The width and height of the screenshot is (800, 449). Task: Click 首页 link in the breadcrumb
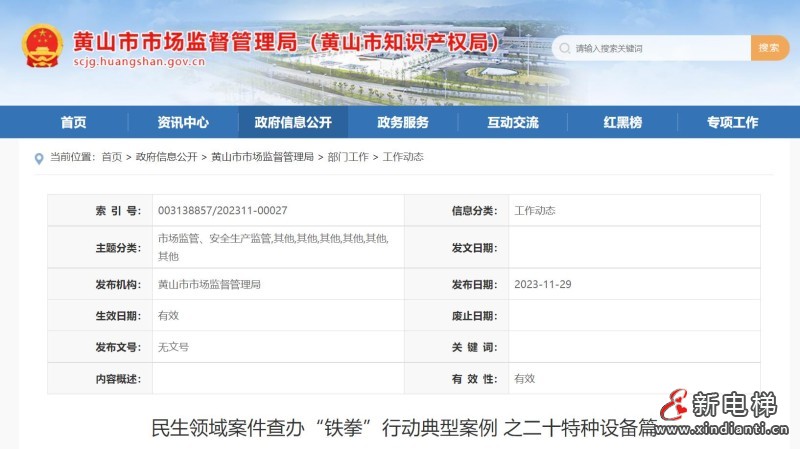(x=111, y=157)
